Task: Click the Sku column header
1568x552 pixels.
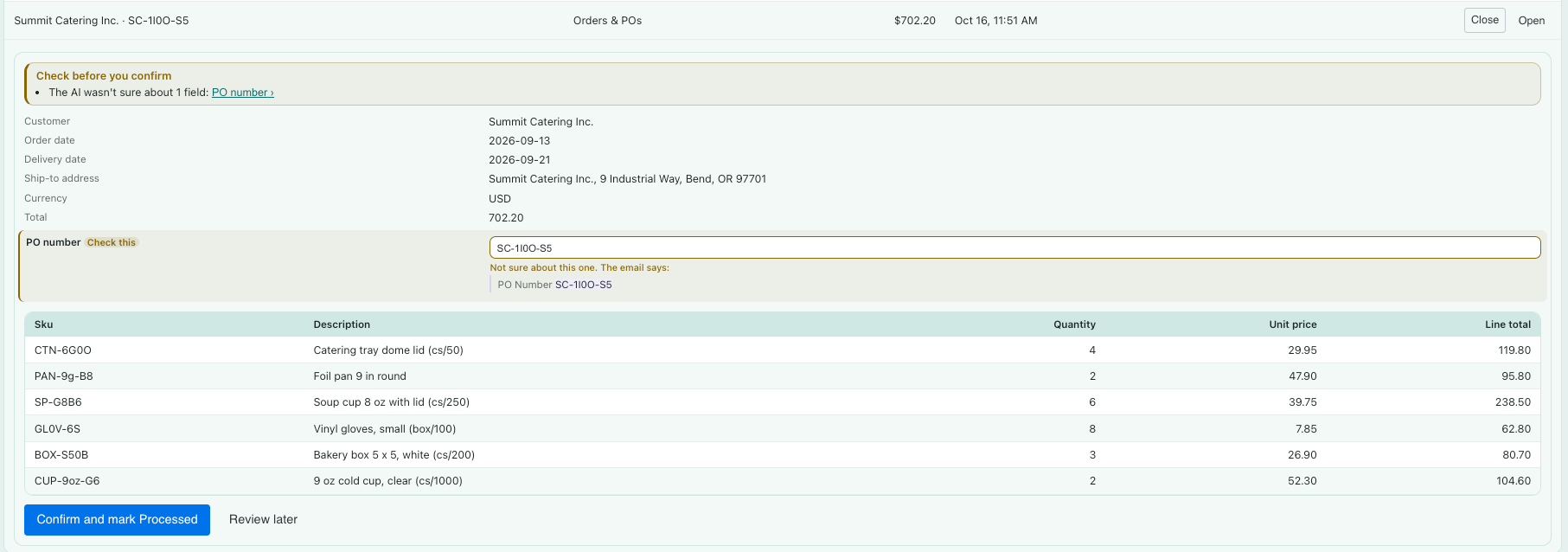Action: 44,324
